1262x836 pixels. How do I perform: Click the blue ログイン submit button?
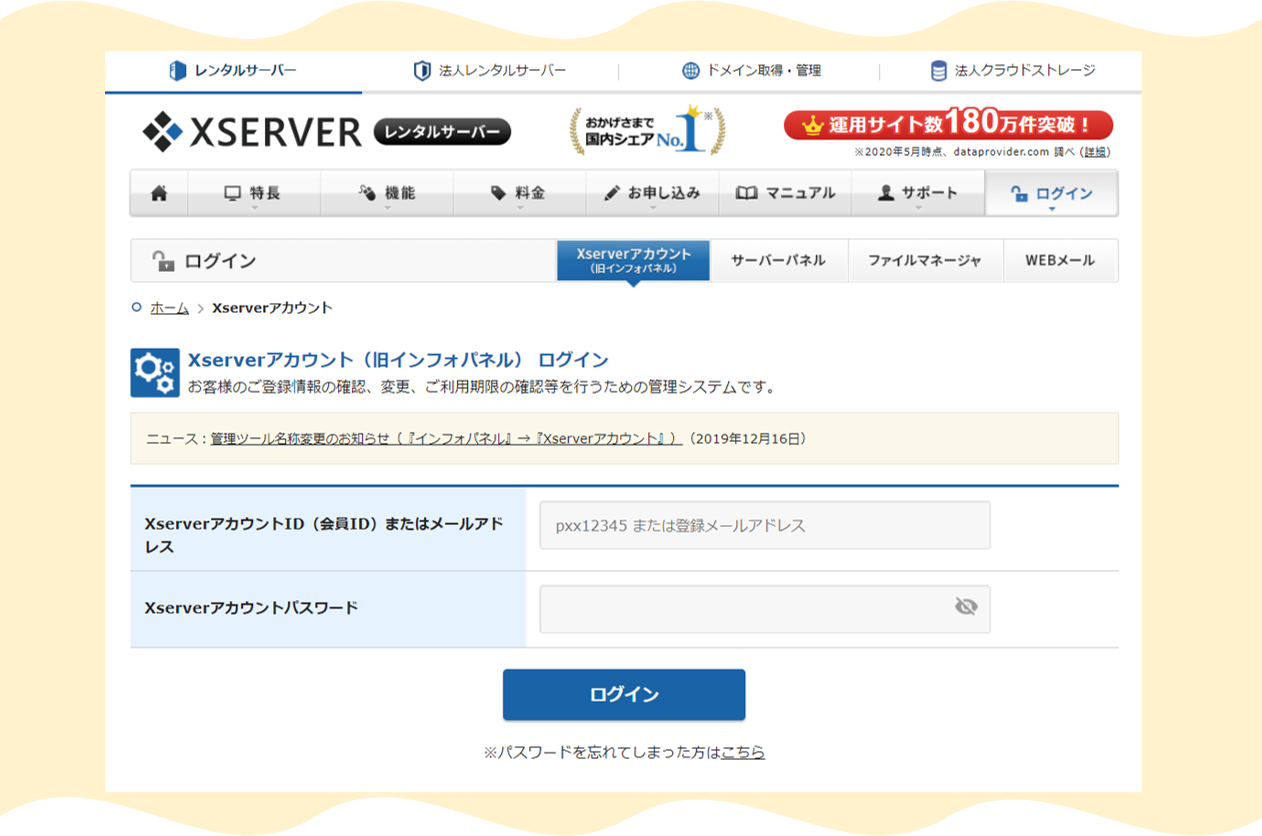click(x=624, y=695)
